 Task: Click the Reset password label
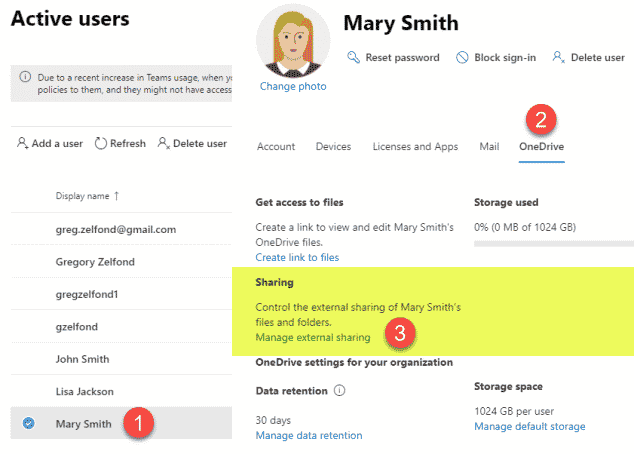click(x=402, y=58)
